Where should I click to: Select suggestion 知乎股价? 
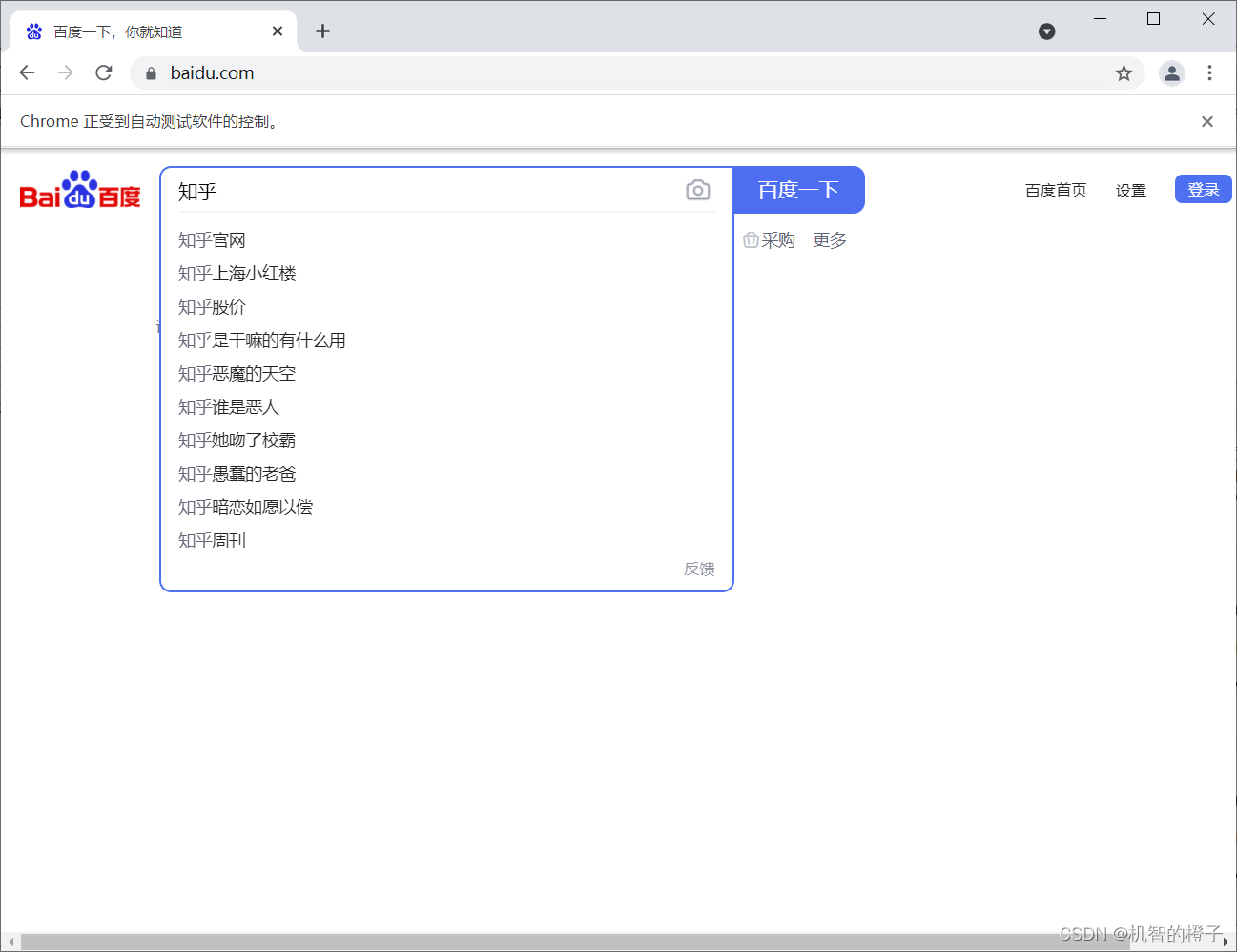446,307
